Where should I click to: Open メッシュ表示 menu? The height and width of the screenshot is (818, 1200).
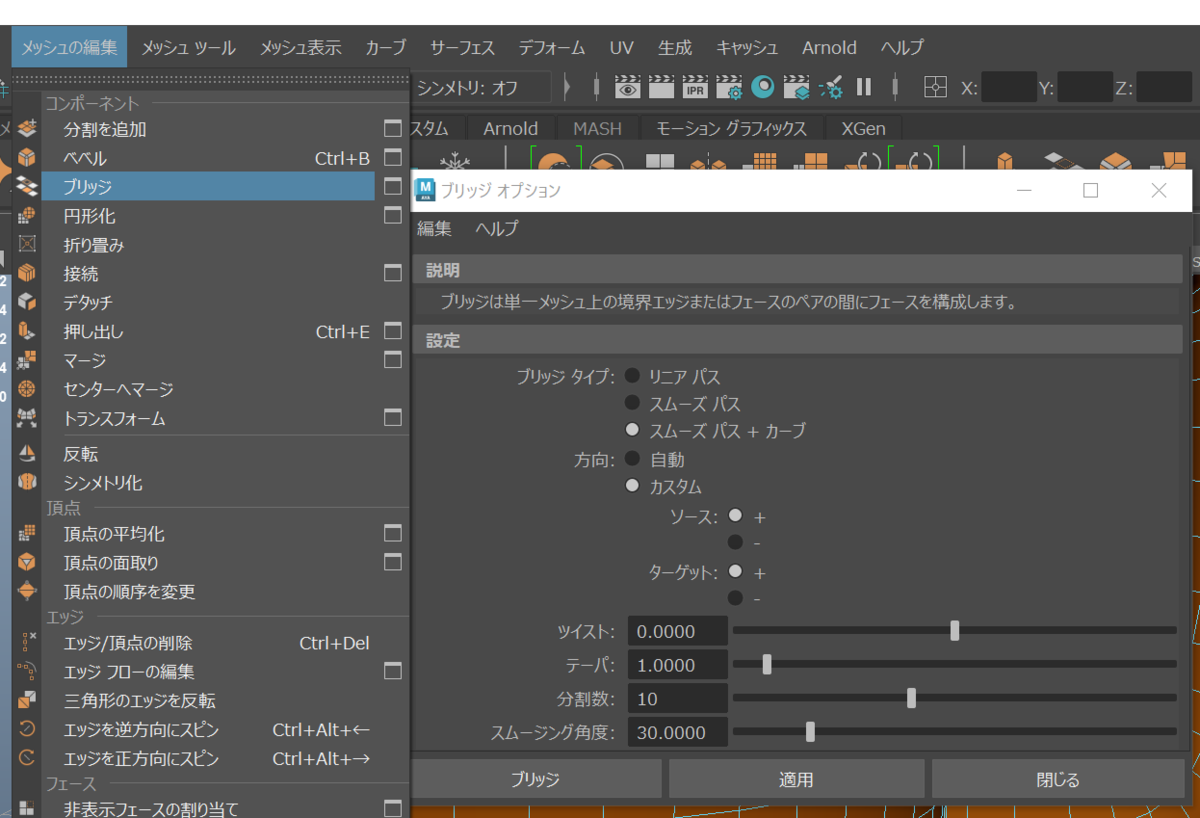300,47
